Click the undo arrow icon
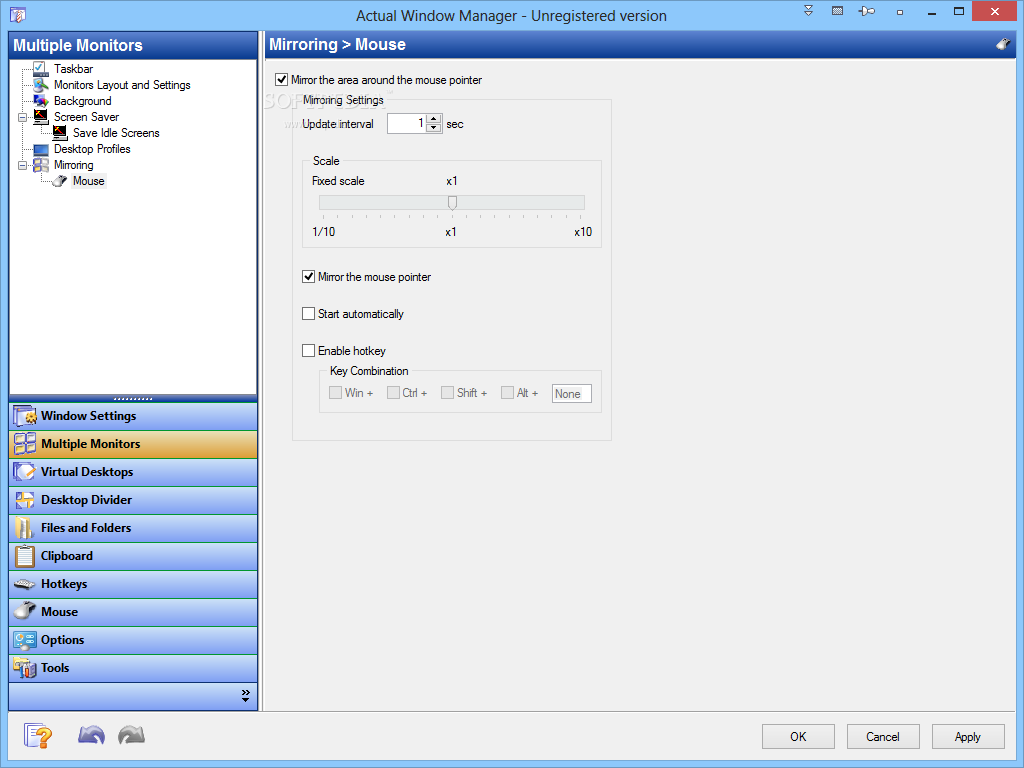Image resolution: width=1024 pixels, height=768 pixels. point(91,735)
